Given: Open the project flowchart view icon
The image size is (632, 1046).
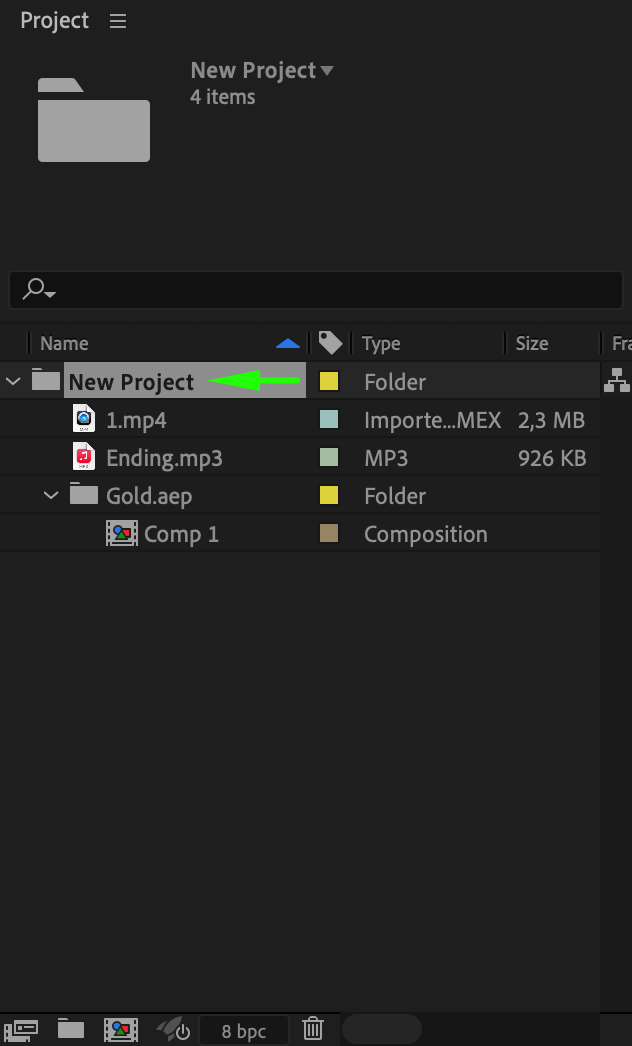Looking at the screenshot, I should point(617,381).
